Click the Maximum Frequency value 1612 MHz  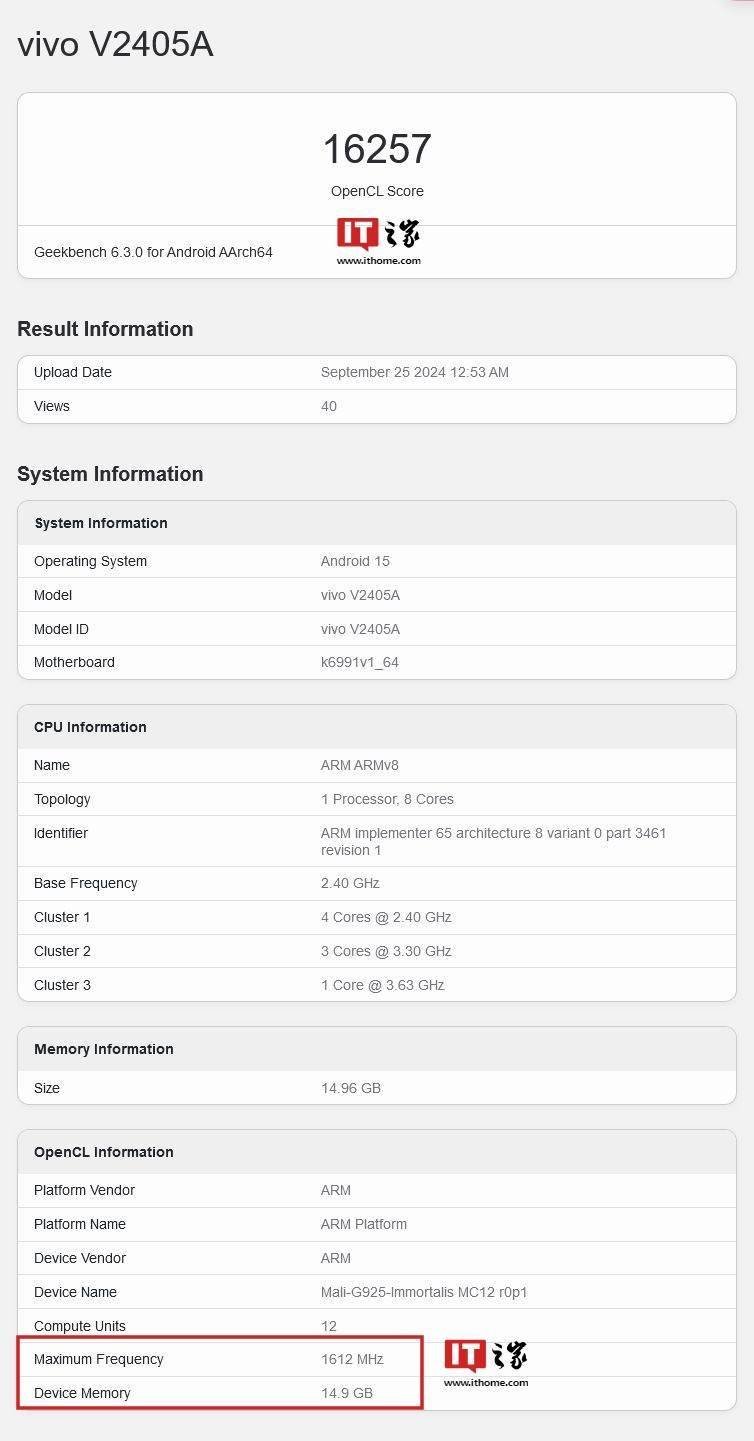352,1359
